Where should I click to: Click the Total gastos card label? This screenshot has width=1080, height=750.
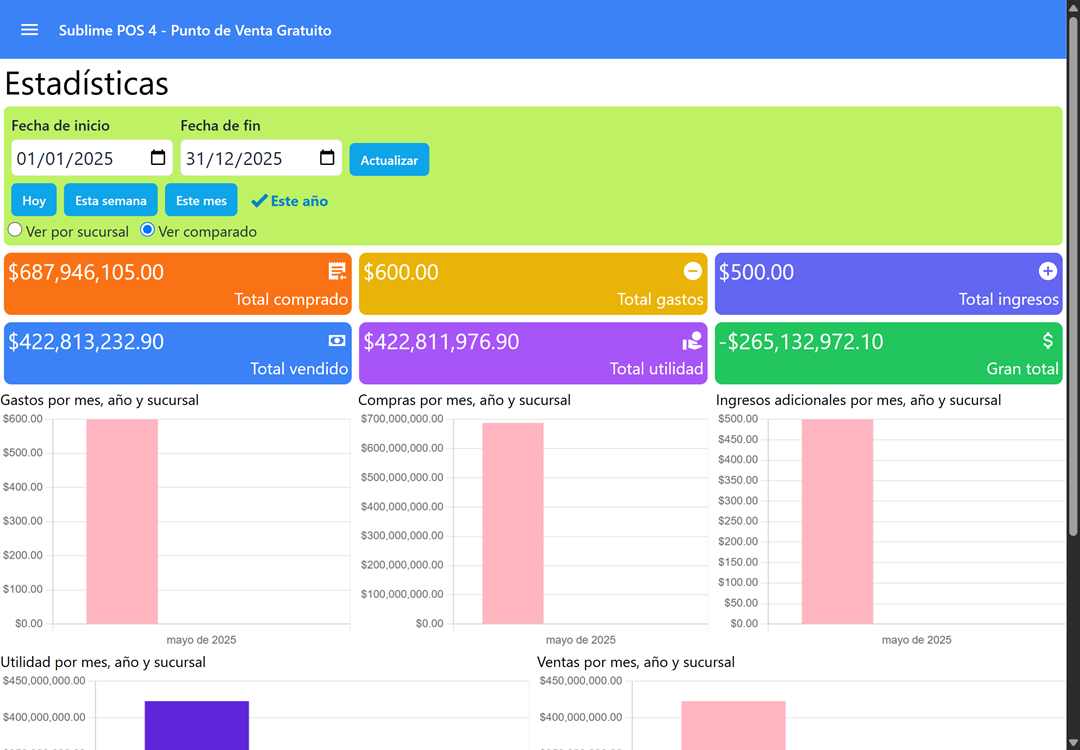[660, 300]
